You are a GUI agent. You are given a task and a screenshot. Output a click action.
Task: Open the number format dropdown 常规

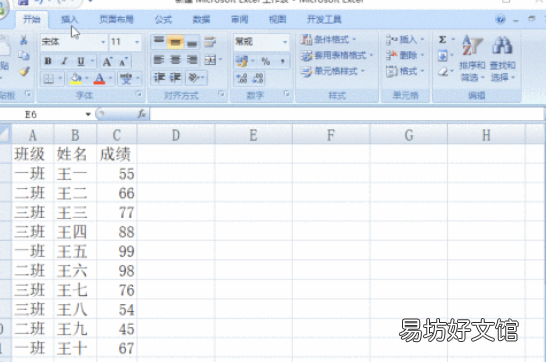pos(261,42)
